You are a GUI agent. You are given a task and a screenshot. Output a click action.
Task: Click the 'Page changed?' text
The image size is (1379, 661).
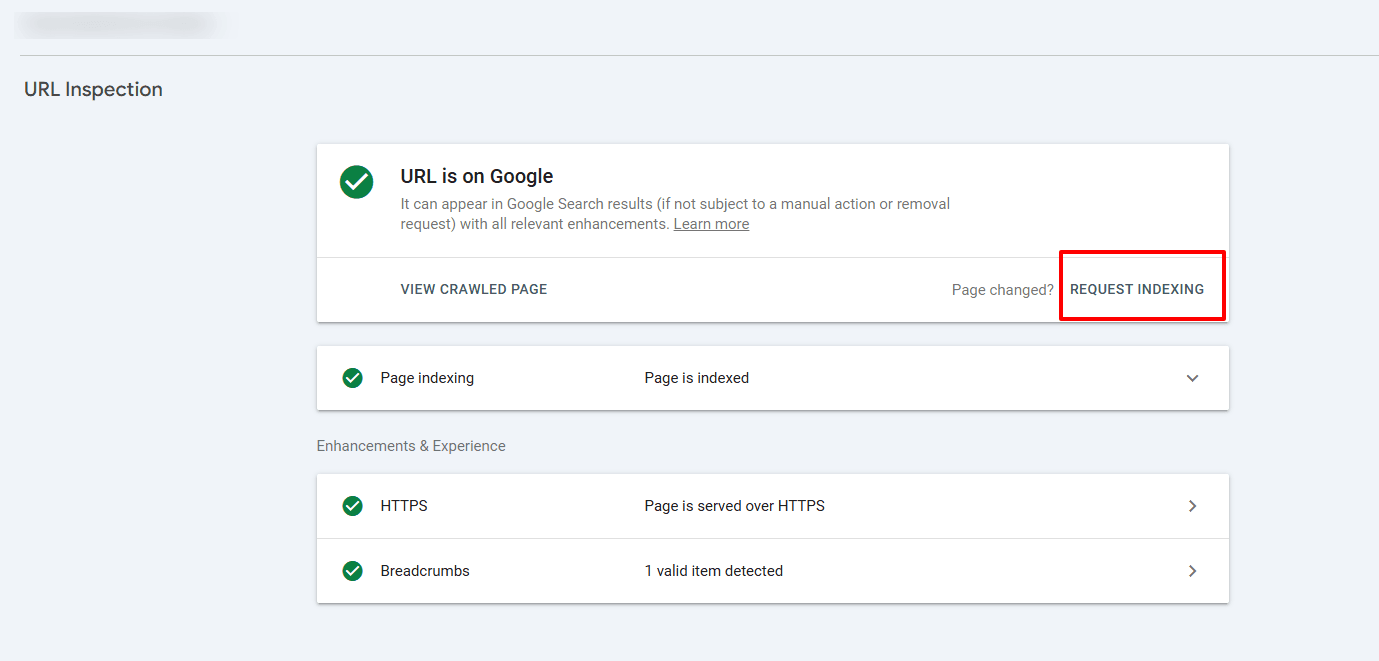pyautogui.click(x=1002, y=290)
